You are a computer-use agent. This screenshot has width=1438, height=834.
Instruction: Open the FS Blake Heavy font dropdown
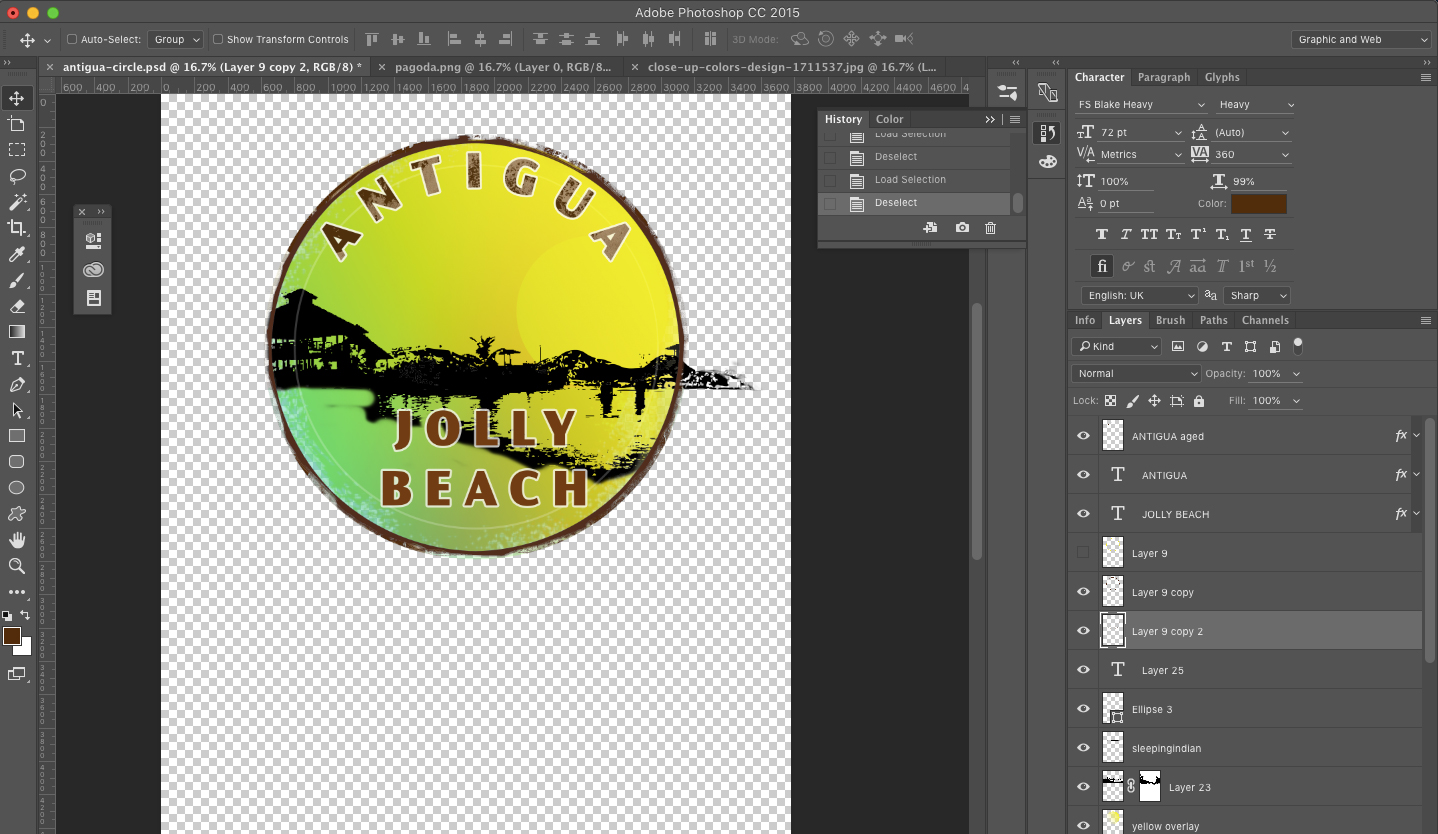1142,105
